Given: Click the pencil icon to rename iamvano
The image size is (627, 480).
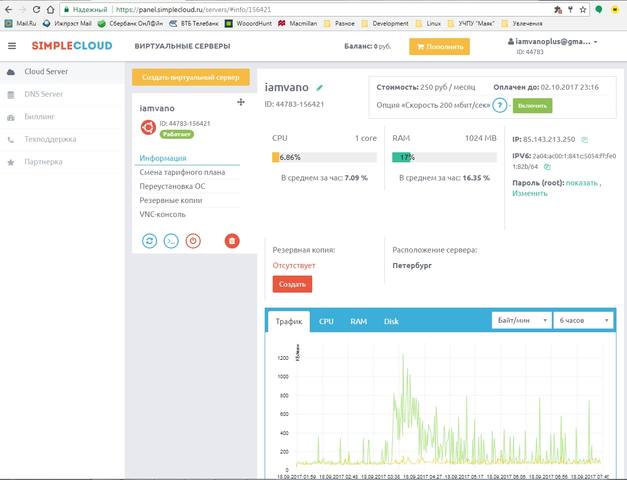Looking at the screenshot, I should 320,88.
